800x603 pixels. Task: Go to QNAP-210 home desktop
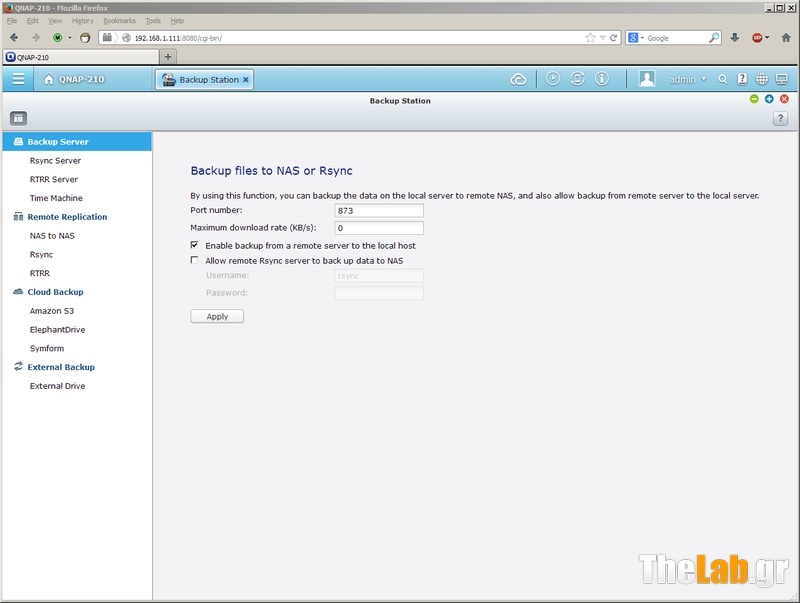click(x=74, y=80)
